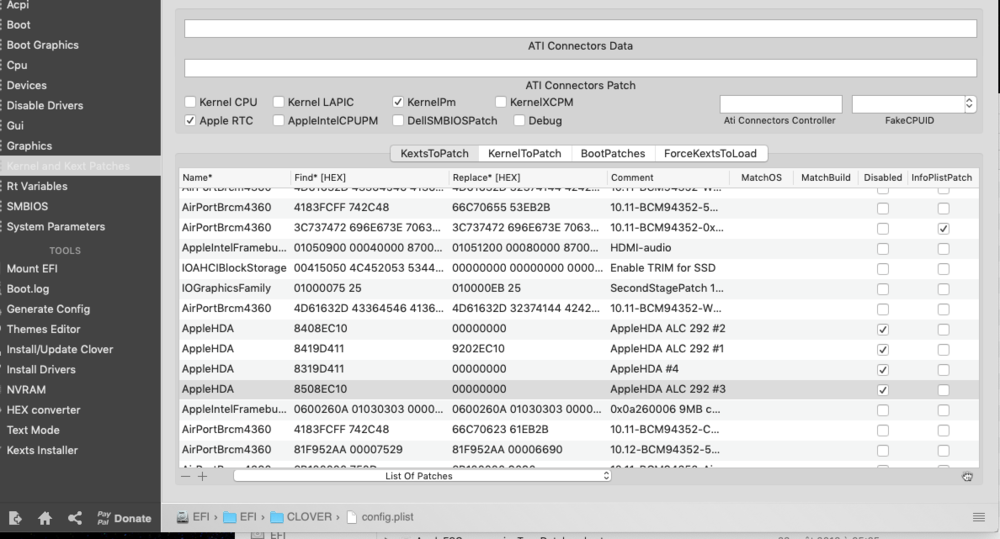Open the hamburger menu in path bar
The height and width of the screenshot is (539, 1000).
[979, 517]
